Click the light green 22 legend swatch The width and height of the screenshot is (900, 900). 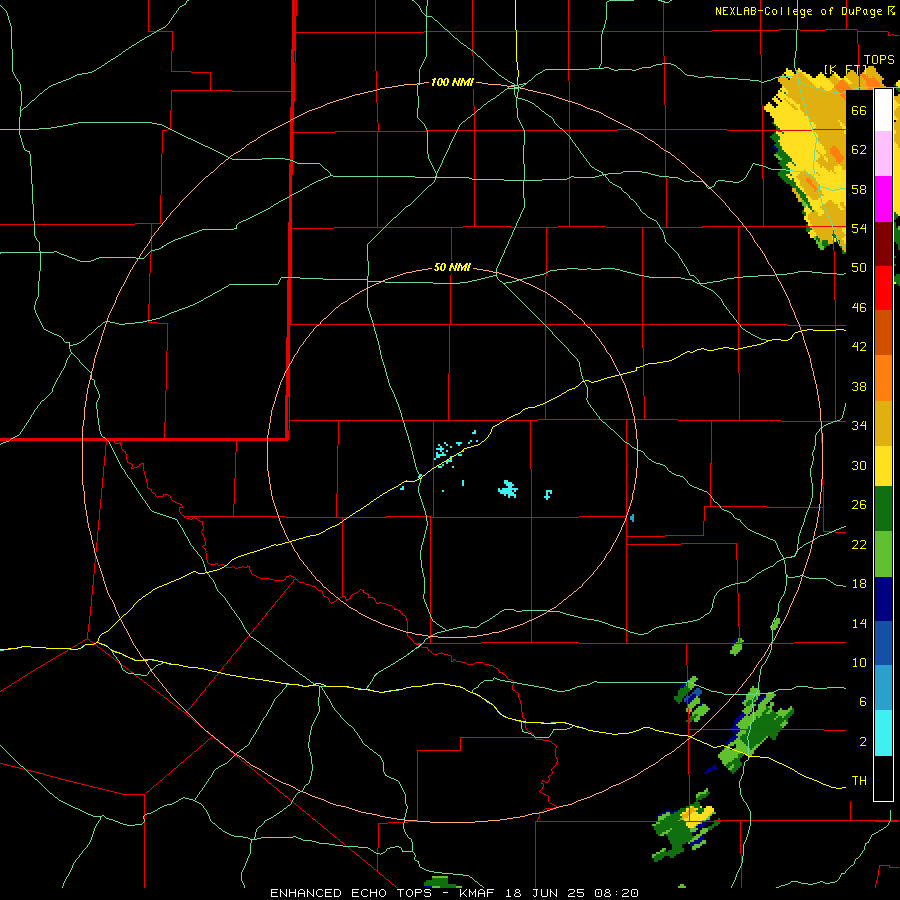tap(883, 554)
